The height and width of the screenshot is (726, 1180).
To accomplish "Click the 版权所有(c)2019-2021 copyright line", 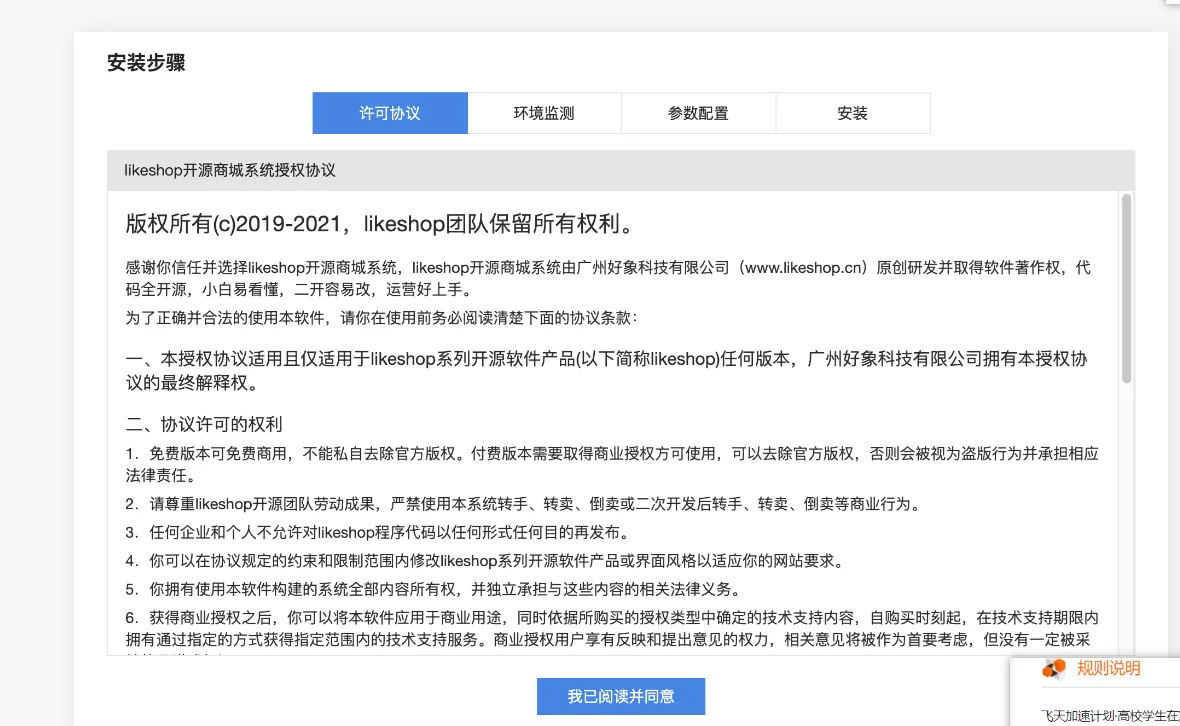I will (x=382, y=223).
